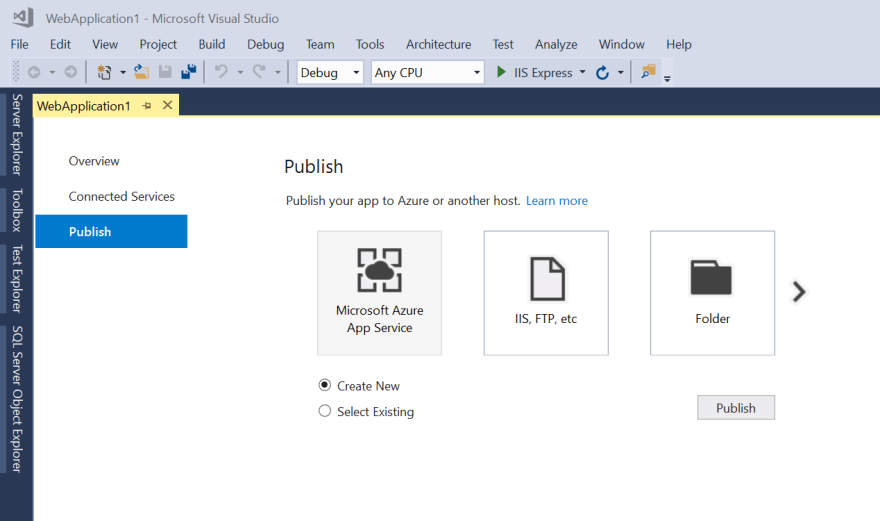Viewport: 880px width, 521px height.
Task: Select the IIS, FTP, etc publish target
Action: coord(546,293)
